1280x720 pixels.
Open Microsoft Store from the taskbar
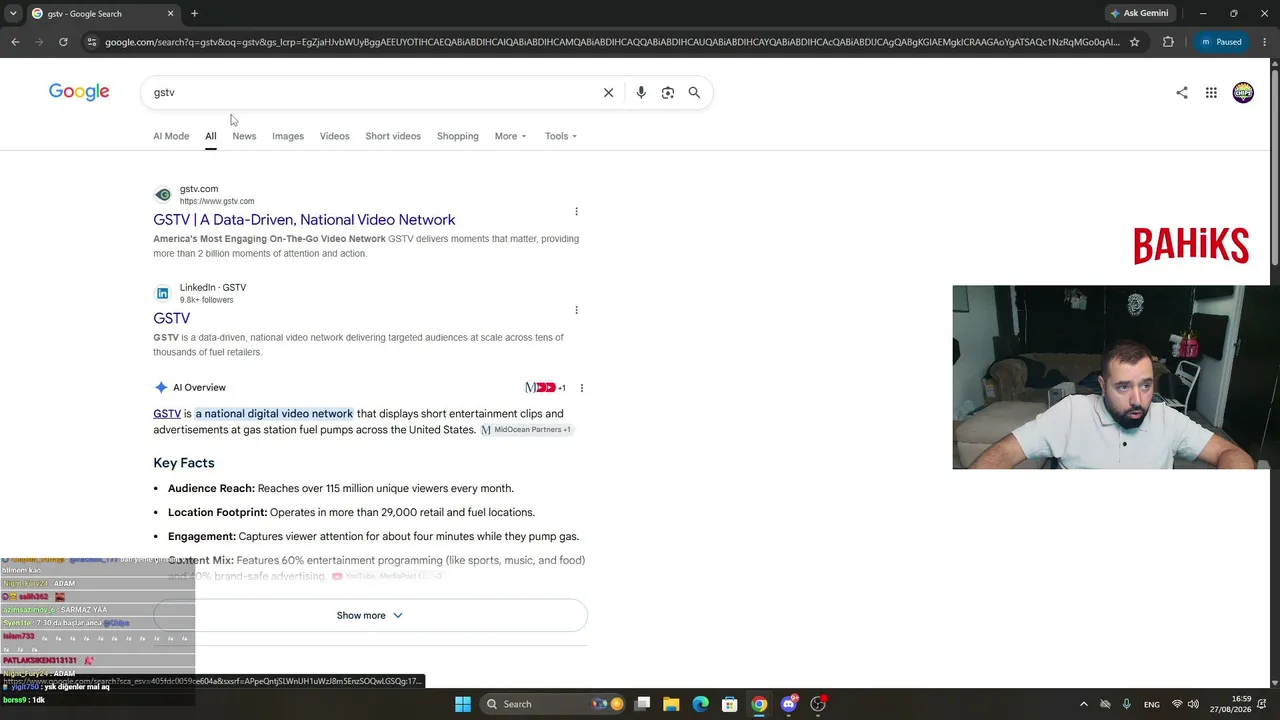pyautogui.click(x=730, y=704)
